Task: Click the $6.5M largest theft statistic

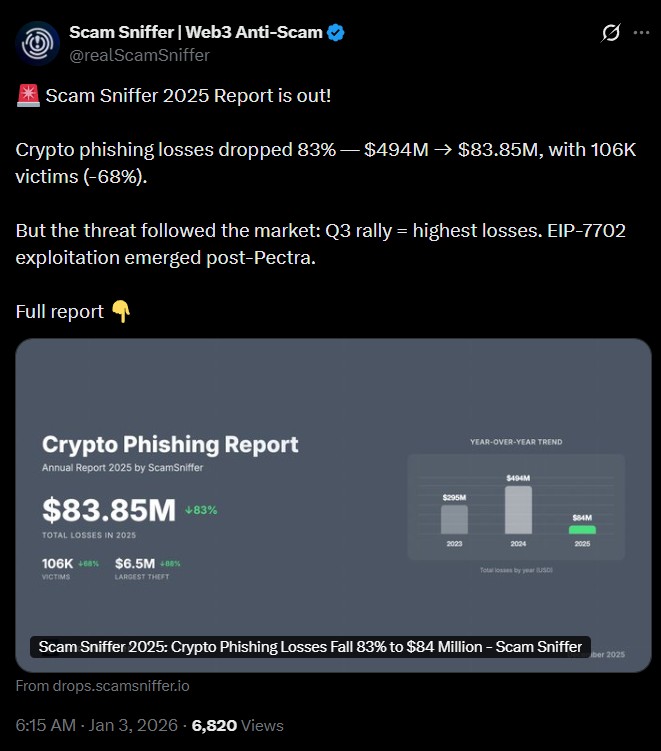Action: (135, 563)
